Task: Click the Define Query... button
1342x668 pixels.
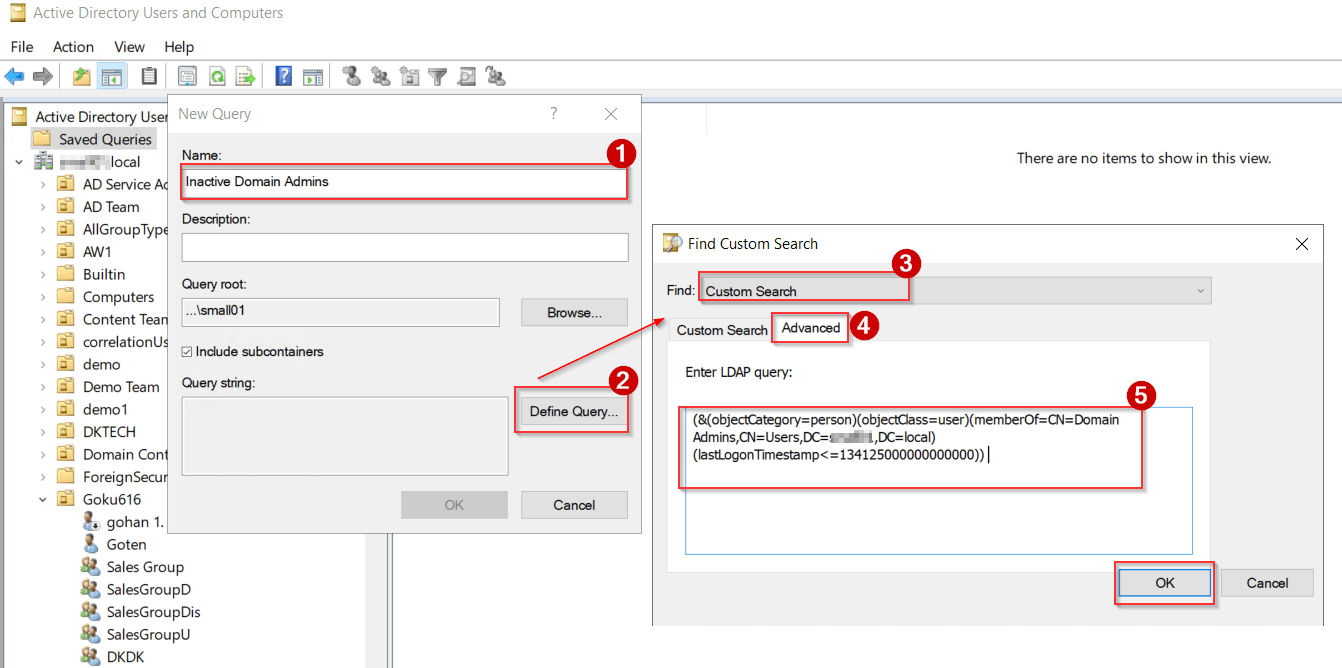Action: 574,411
